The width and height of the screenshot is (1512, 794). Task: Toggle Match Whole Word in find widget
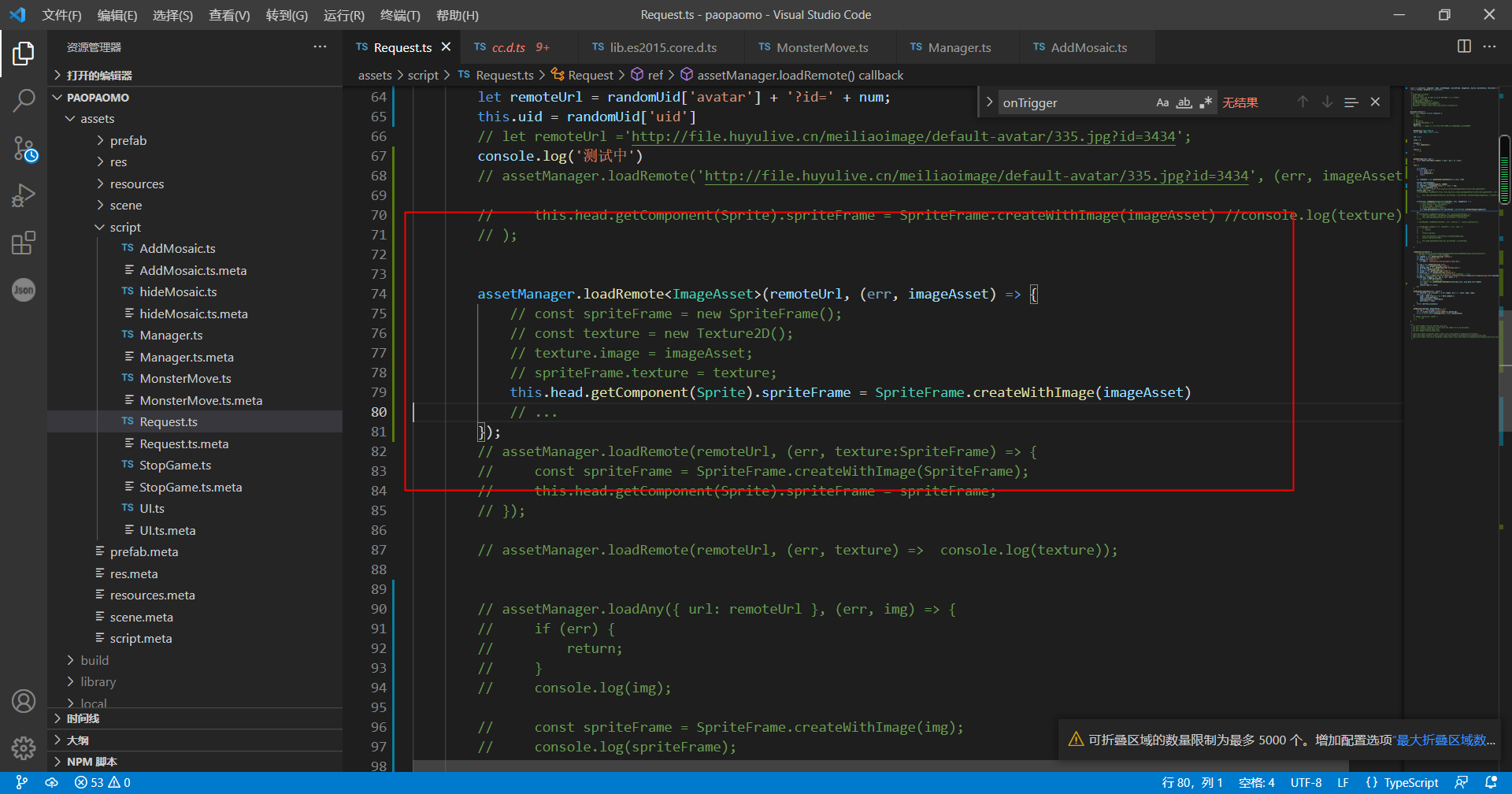[1184, 102]
